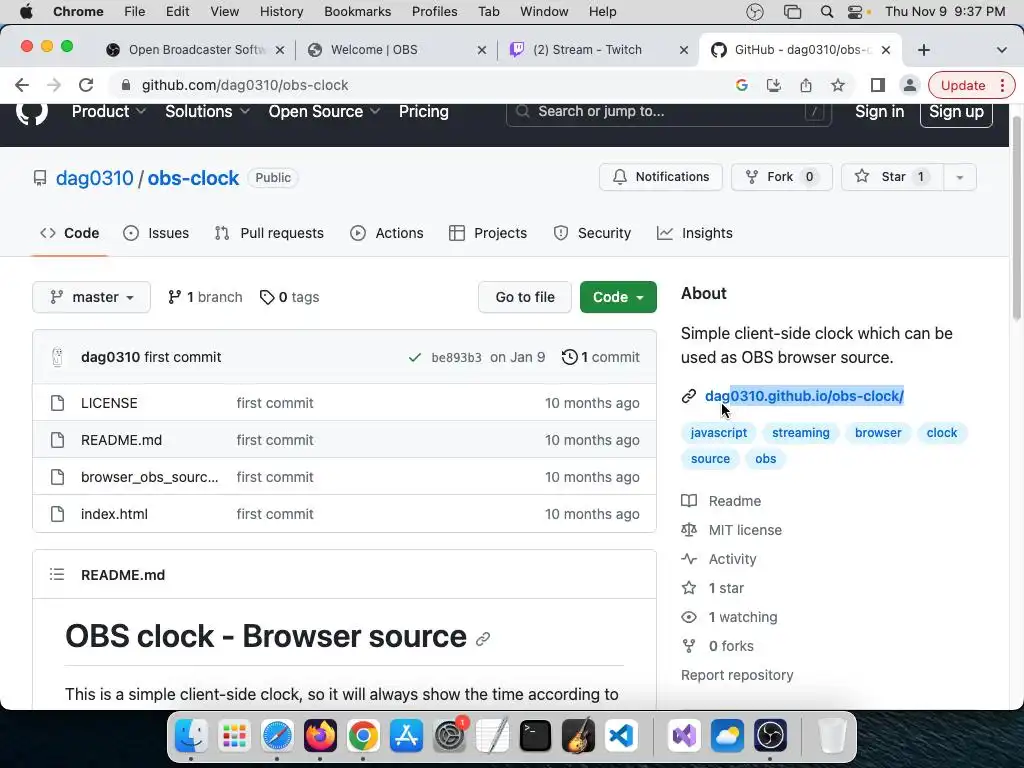Click the Sign up button

[x=956, y=112]
